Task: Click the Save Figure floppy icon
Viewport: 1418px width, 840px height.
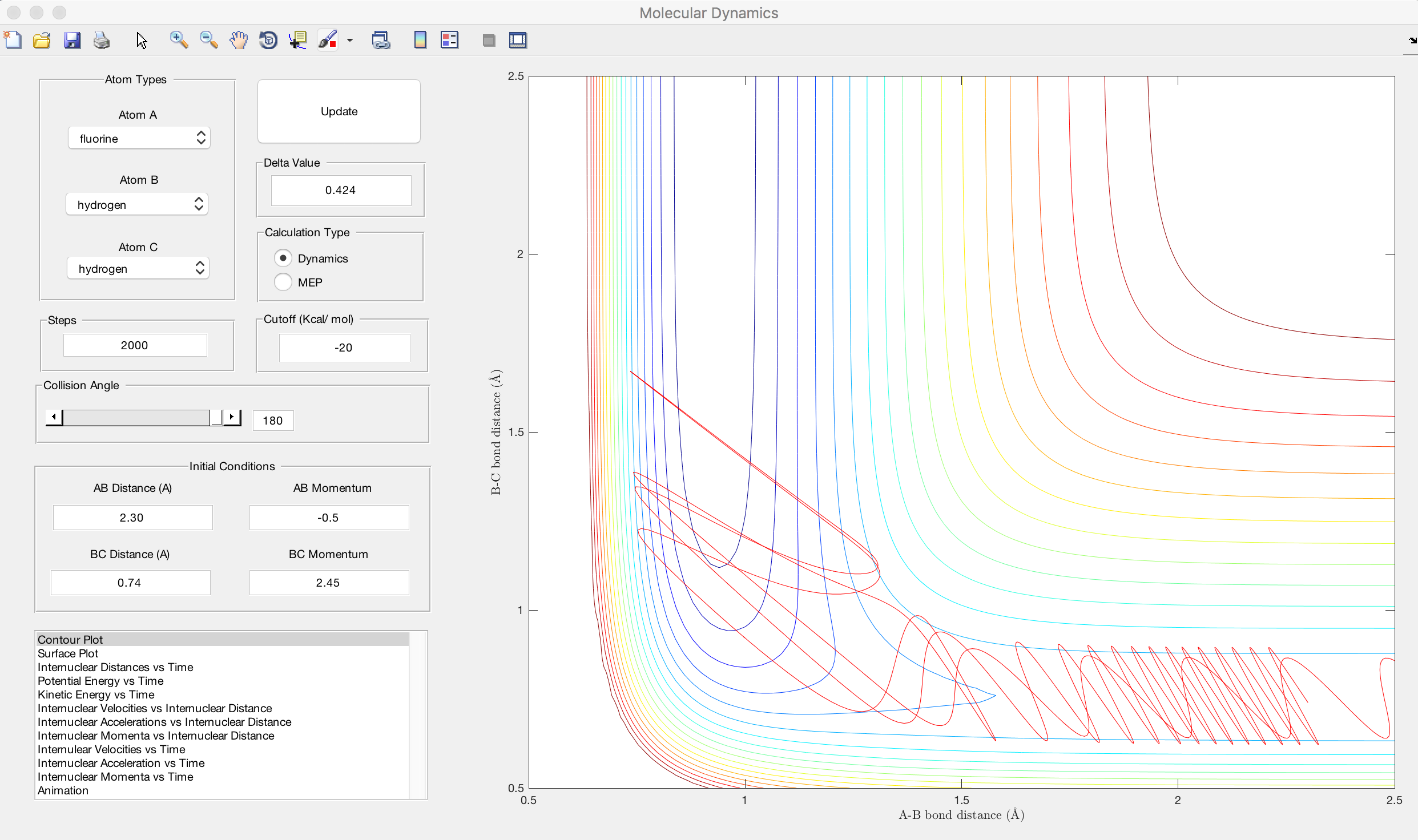Action: pos(72,40)
